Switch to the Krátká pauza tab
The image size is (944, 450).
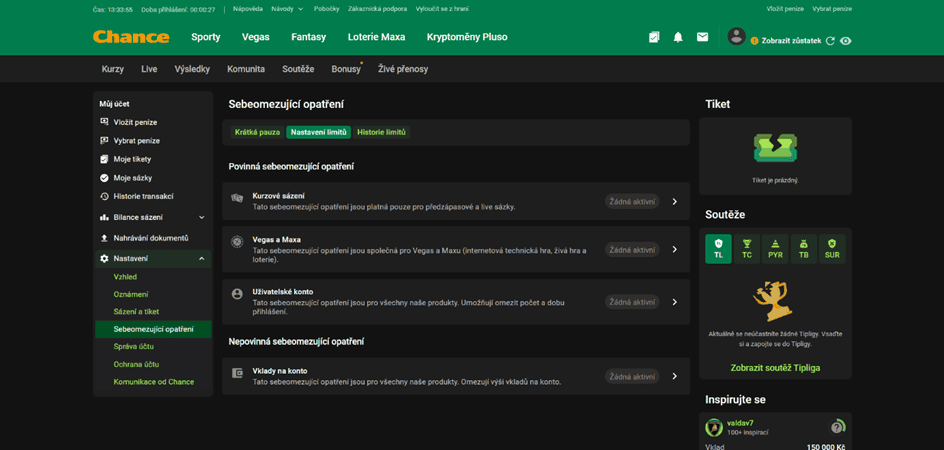pyautogui.click(x=258, y=132)
